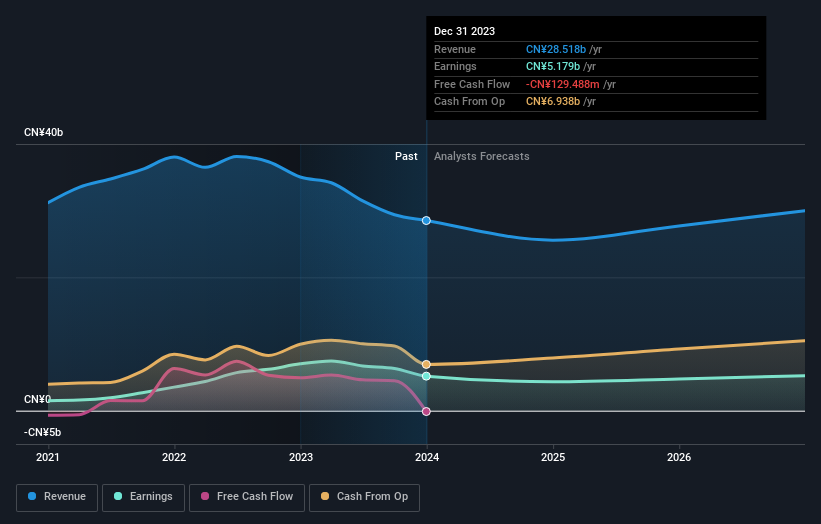Click the Earnings row label in tooltip
The image size is (821, 524).
[455, 66]
